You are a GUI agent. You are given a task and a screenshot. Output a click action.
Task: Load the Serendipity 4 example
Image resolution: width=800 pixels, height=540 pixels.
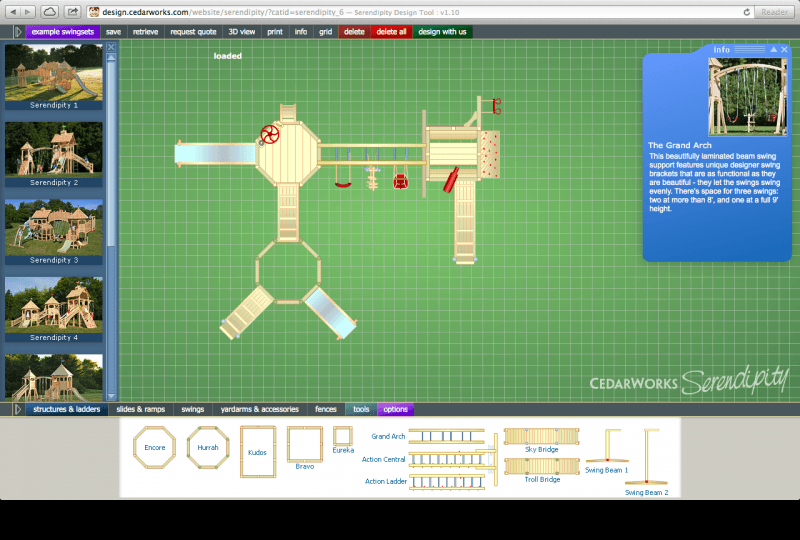point(54,309)
